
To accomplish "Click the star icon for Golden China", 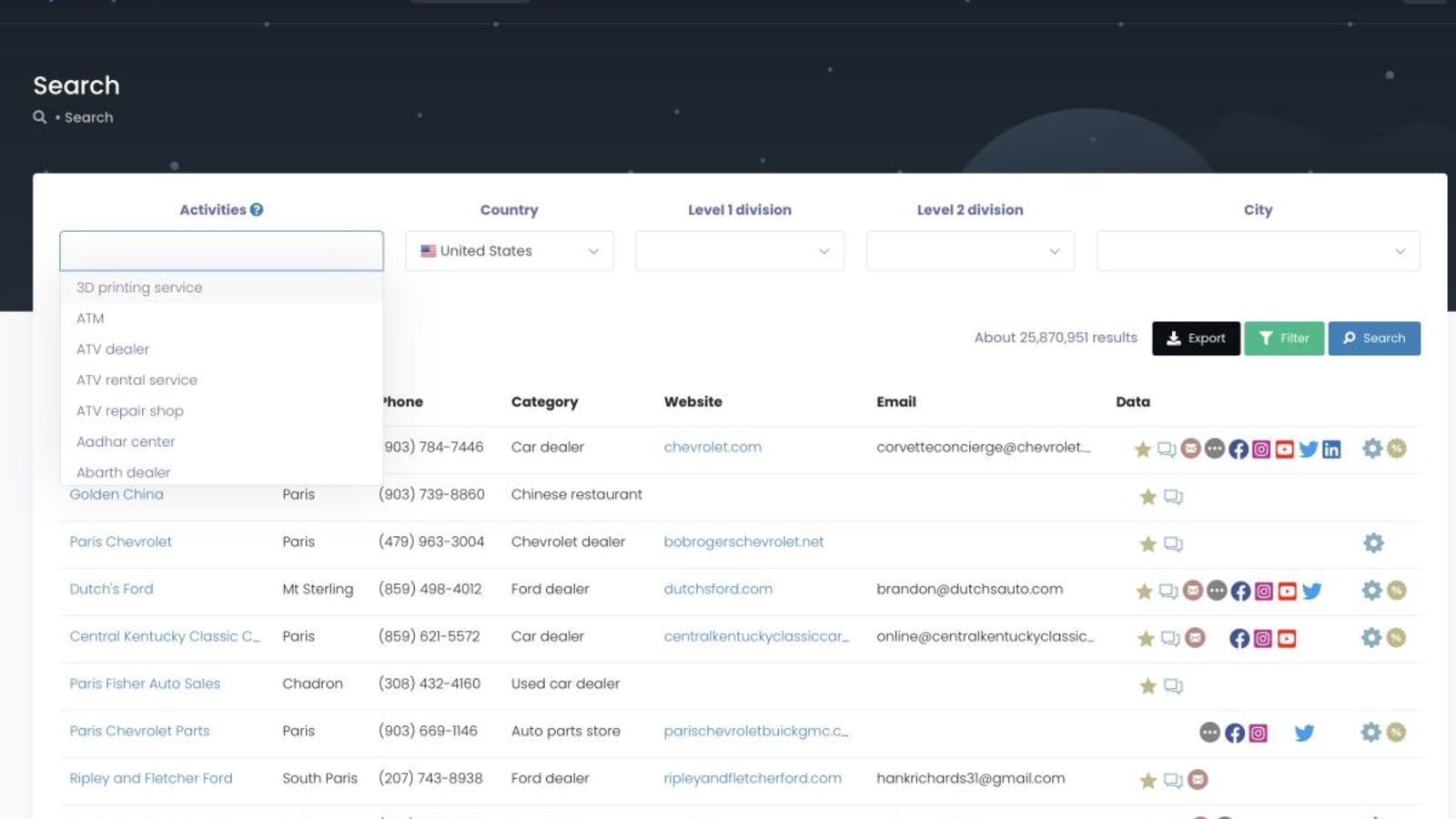I will click(x=1148, y=496).
